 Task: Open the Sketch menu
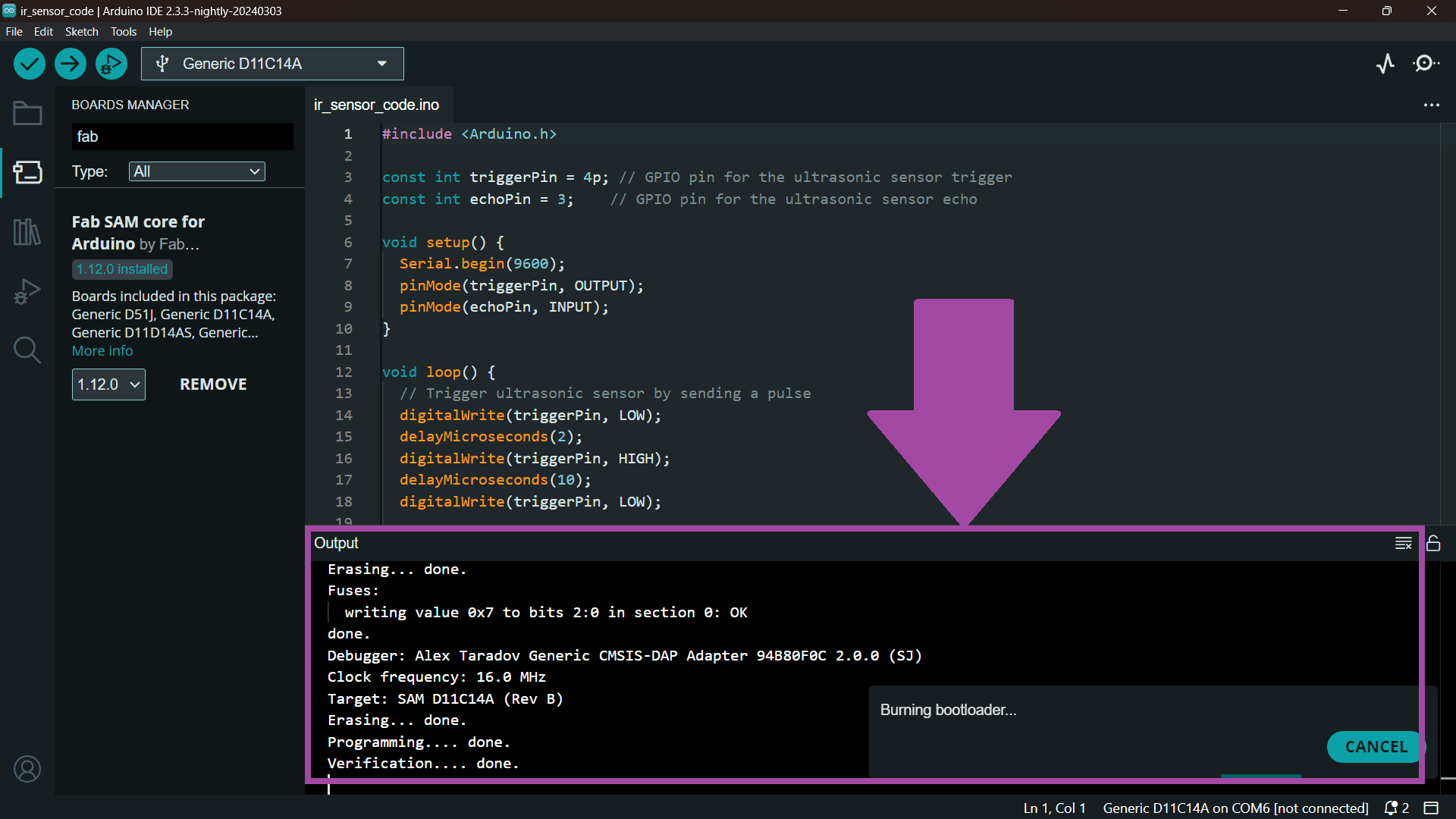click(81, 32)
